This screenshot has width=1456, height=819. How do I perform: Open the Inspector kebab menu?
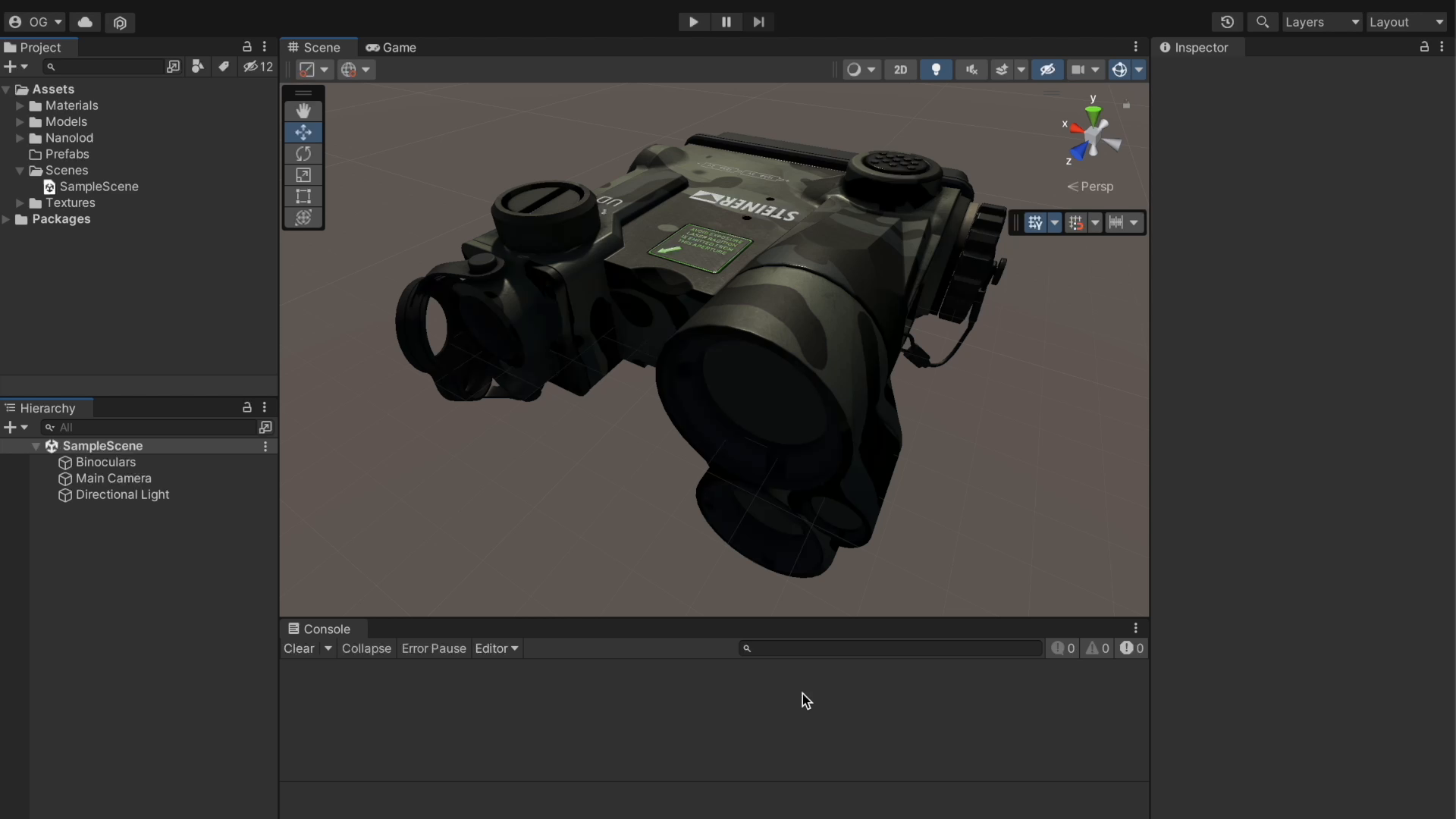[1442, 47]
